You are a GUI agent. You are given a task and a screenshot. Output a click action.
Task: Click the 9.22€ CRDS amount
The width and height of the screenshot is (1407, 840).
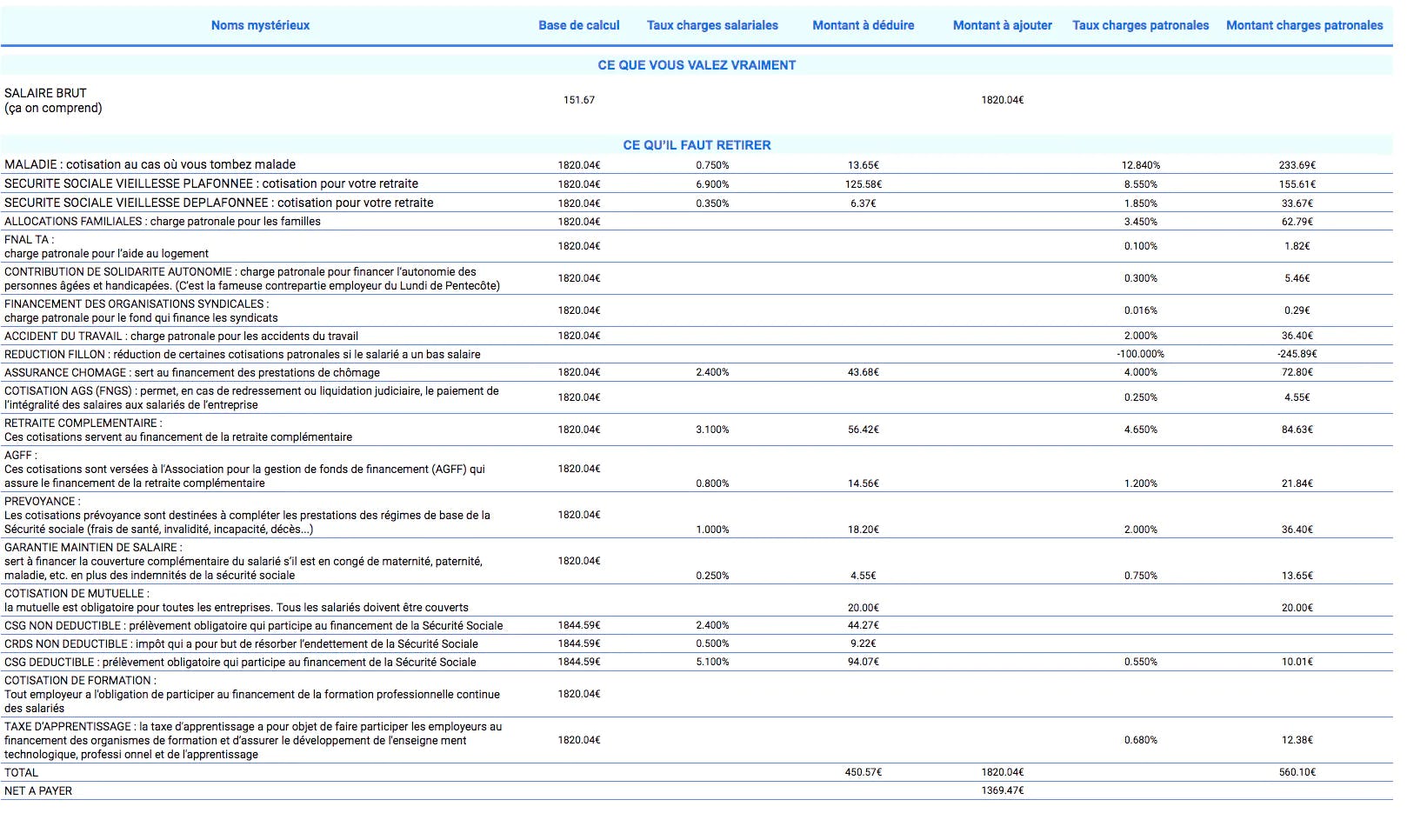864,643
